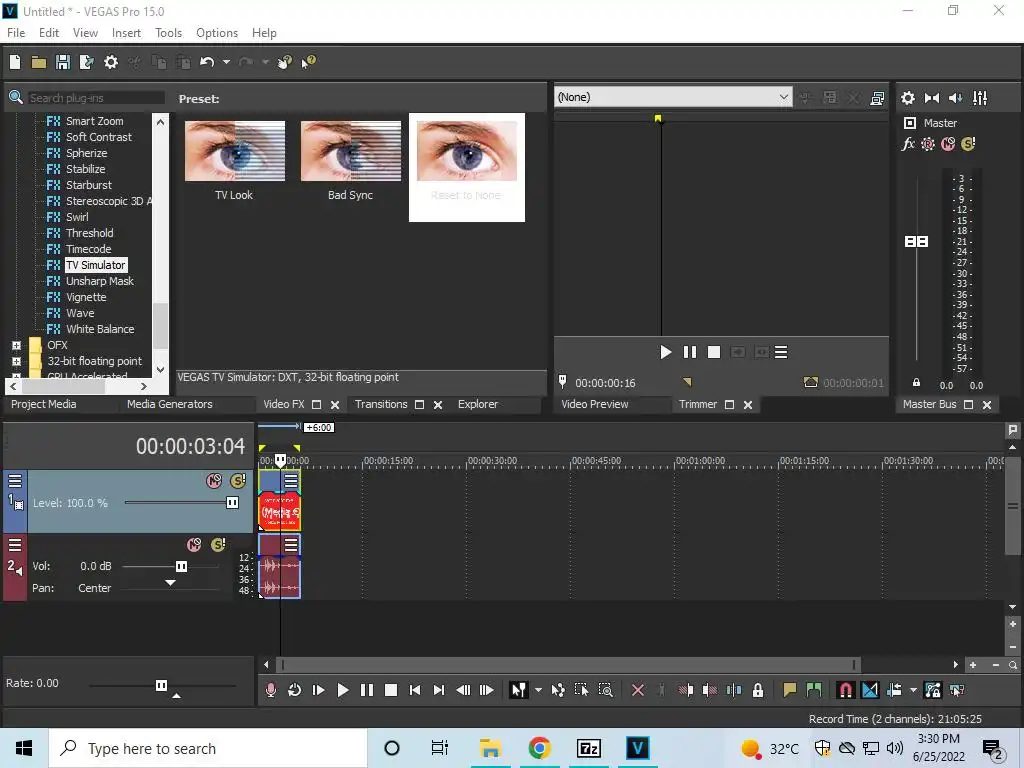Open Google Chrome from the taskbar
The width and height of the screenshot is (1024, 768).
(x=539, y=748)
